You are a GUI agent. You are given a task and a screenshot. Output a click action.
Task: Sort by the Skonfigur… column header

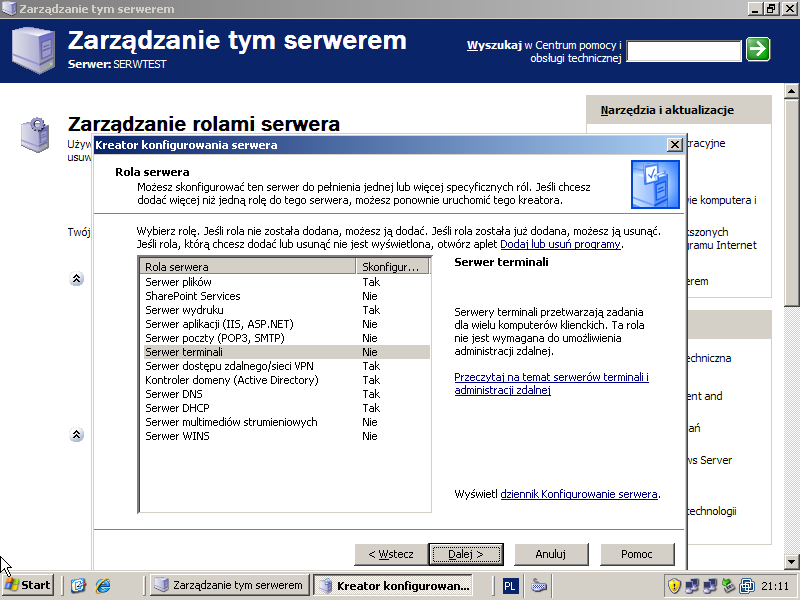[392, 266]
